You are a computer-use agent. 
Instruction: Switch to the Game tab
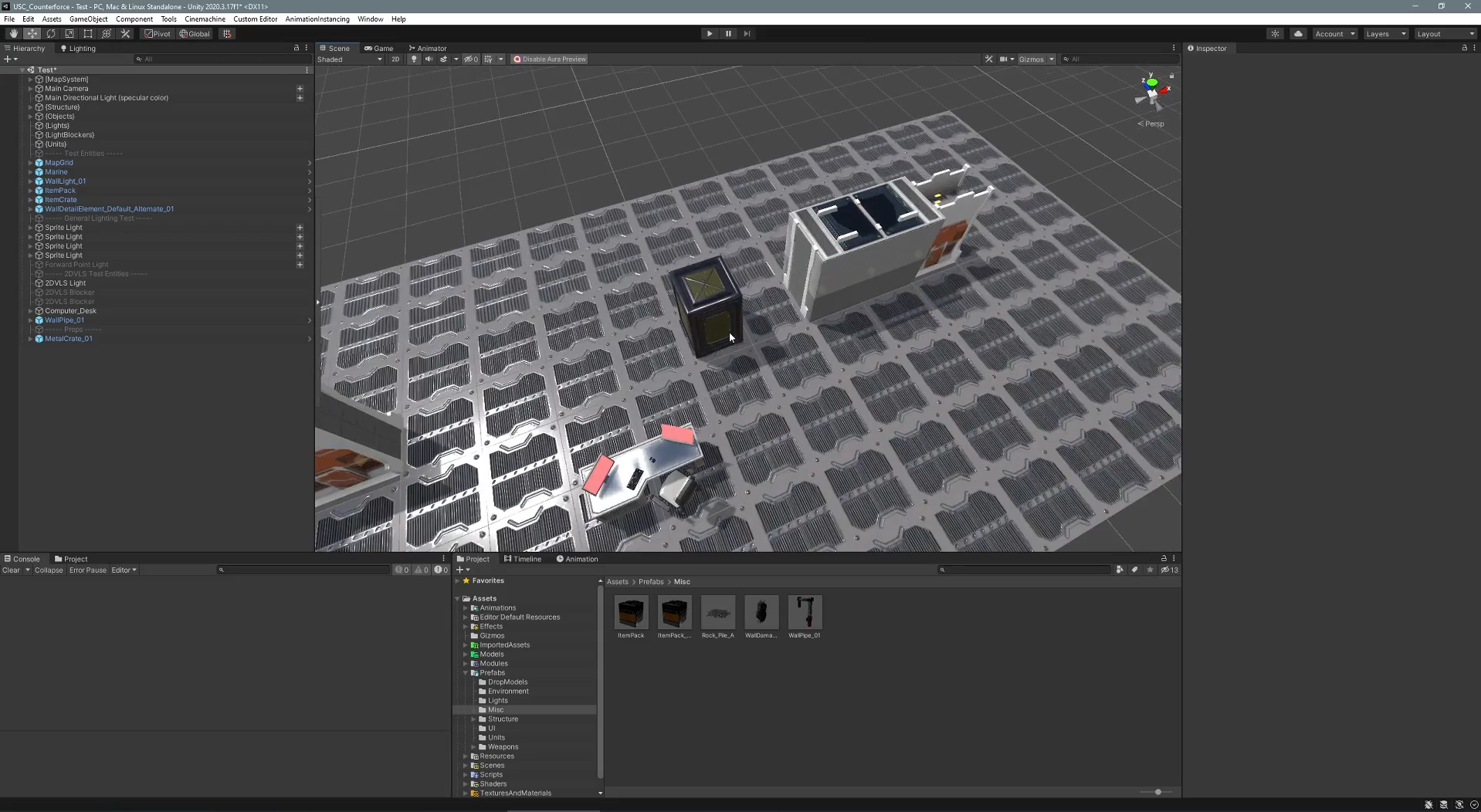[379, 48]
